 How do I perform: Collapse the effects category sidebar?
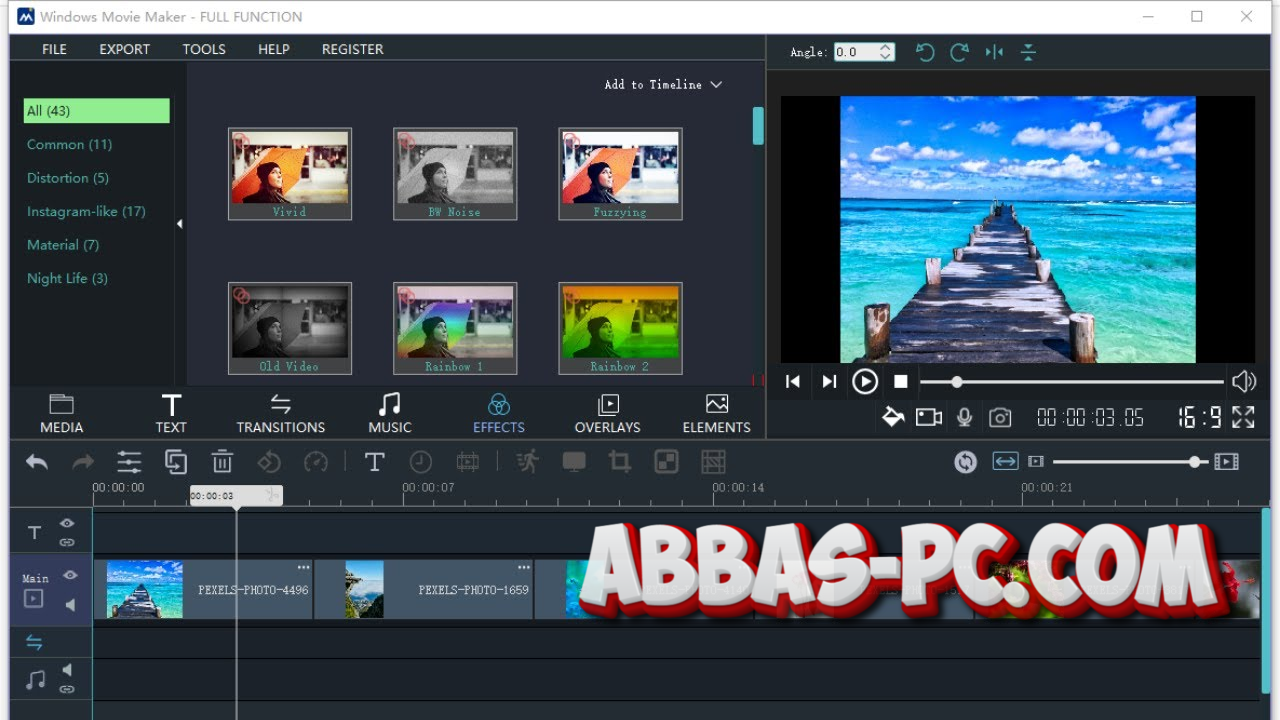(x=180, y=224)
